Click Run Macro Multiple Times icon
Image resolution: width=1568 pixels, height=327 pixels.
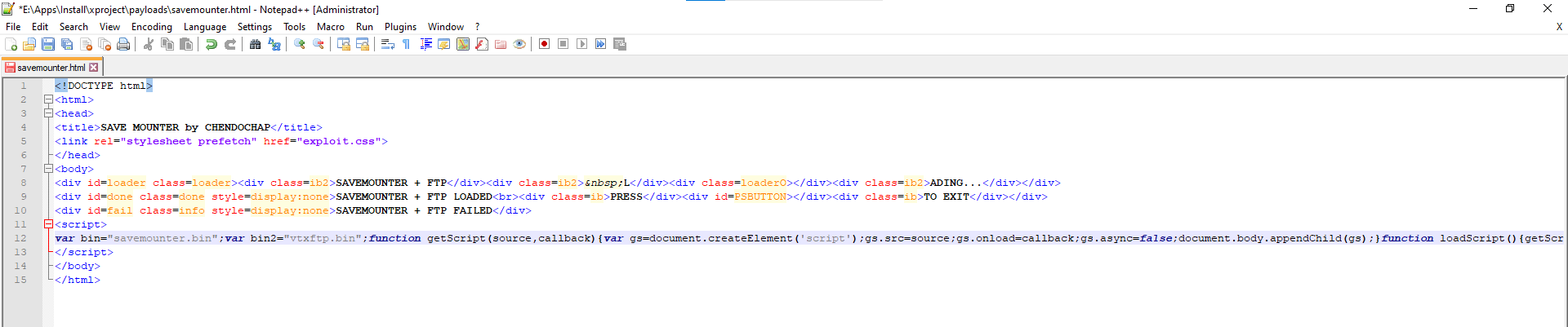(600, 44)
